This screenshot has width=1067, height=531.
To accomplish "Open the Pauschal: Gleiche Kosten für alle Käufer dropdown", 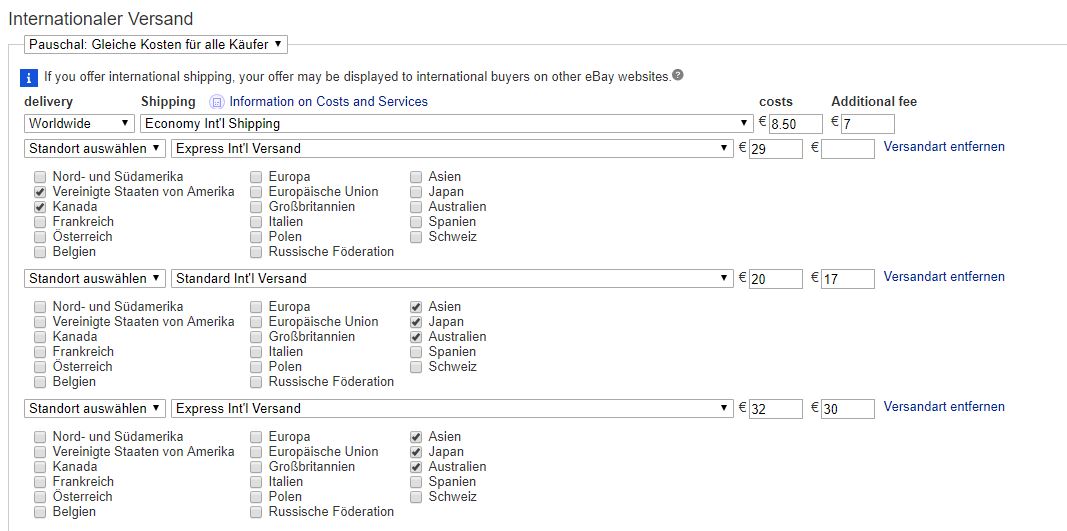I will [x=156, y=44].
